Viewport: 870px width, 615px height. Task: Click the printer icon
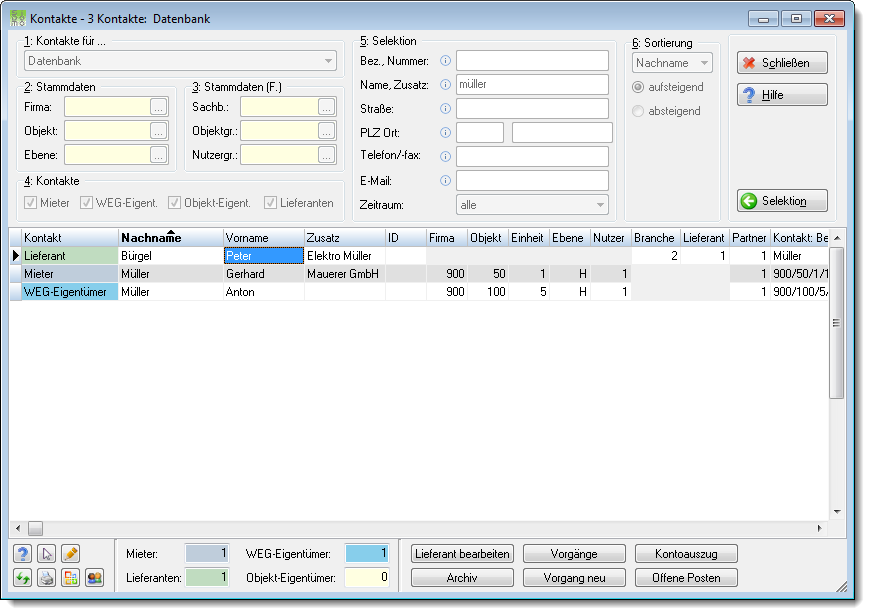[x=47, y=578]
